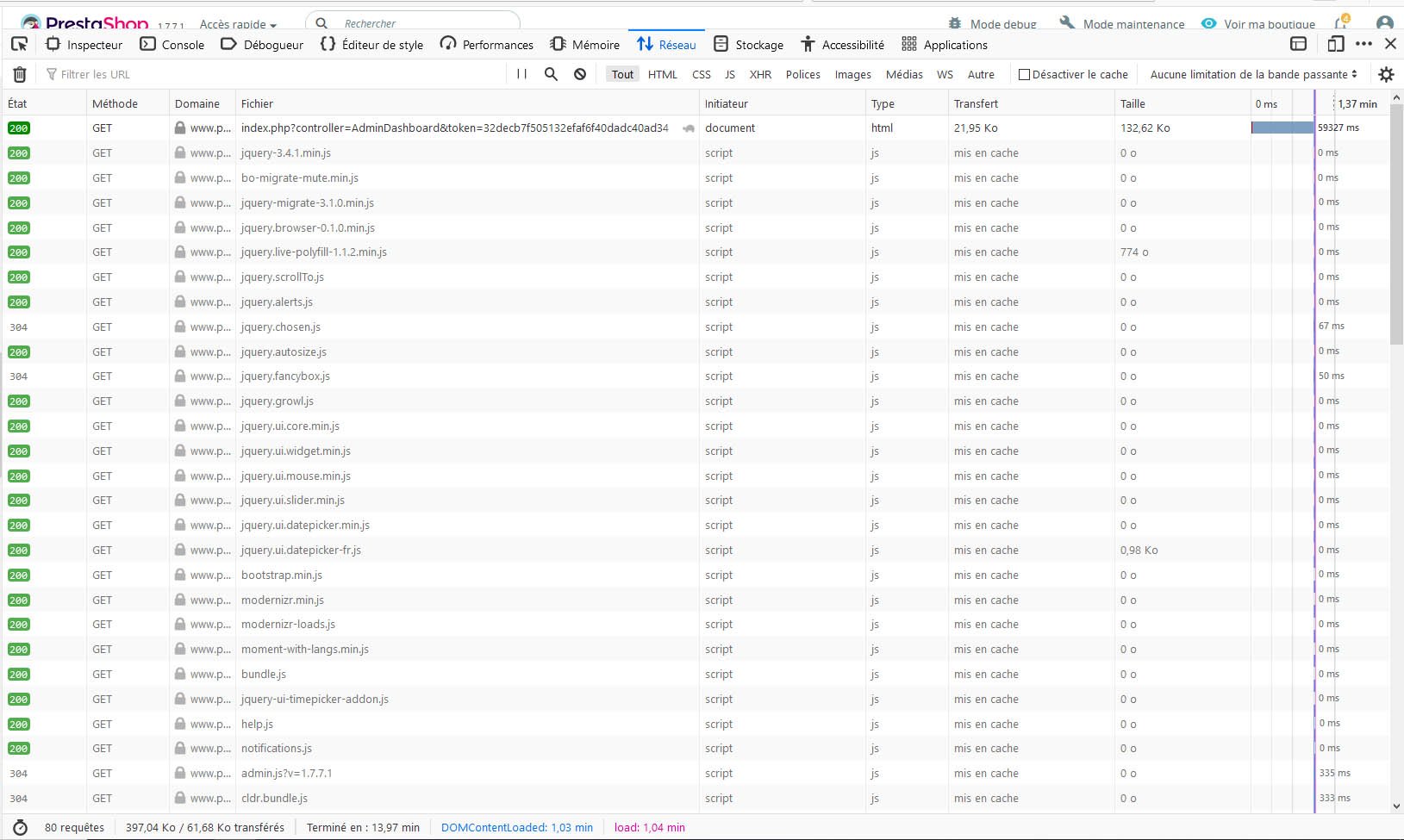Select jquery.chosen.js request

[x=695, y=327]
